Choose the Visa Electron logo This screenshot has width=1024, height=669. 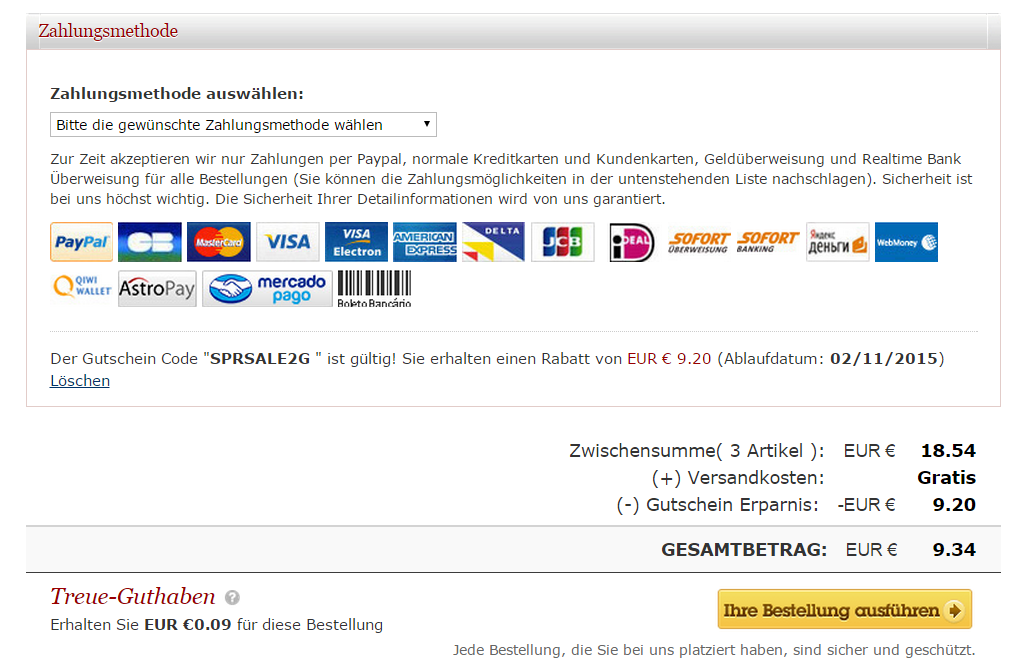(357, 242)
